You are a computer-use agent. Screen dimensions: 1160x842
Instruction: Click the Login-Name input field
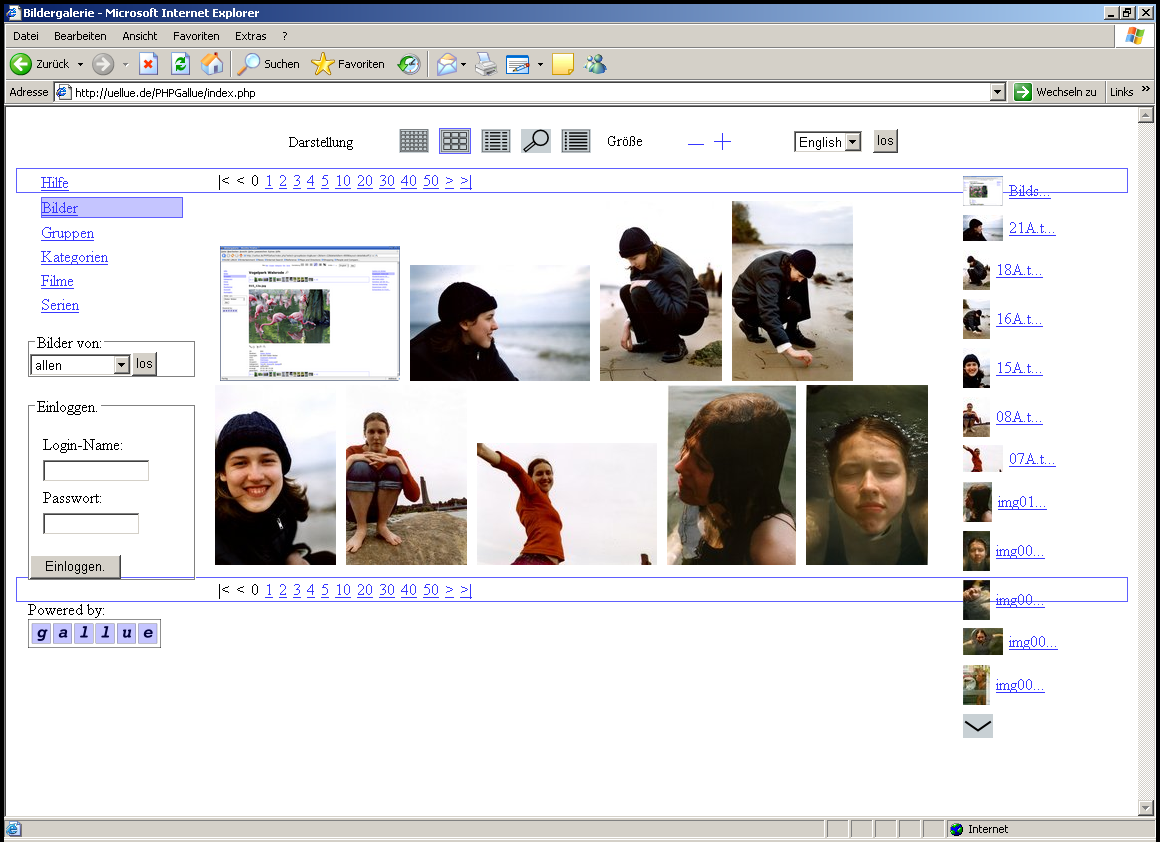pyautogui.click(x=96, y=471)
